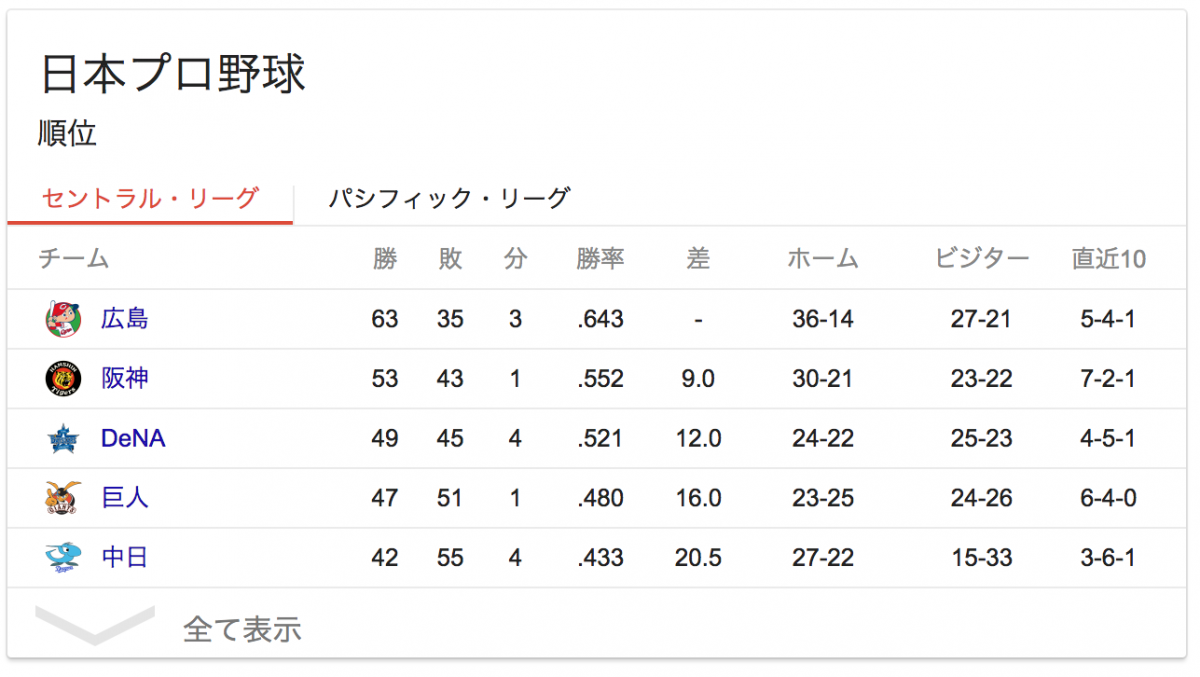Click the ビジター column header
The image size is (1200, 677).
[x=982, y=259]
